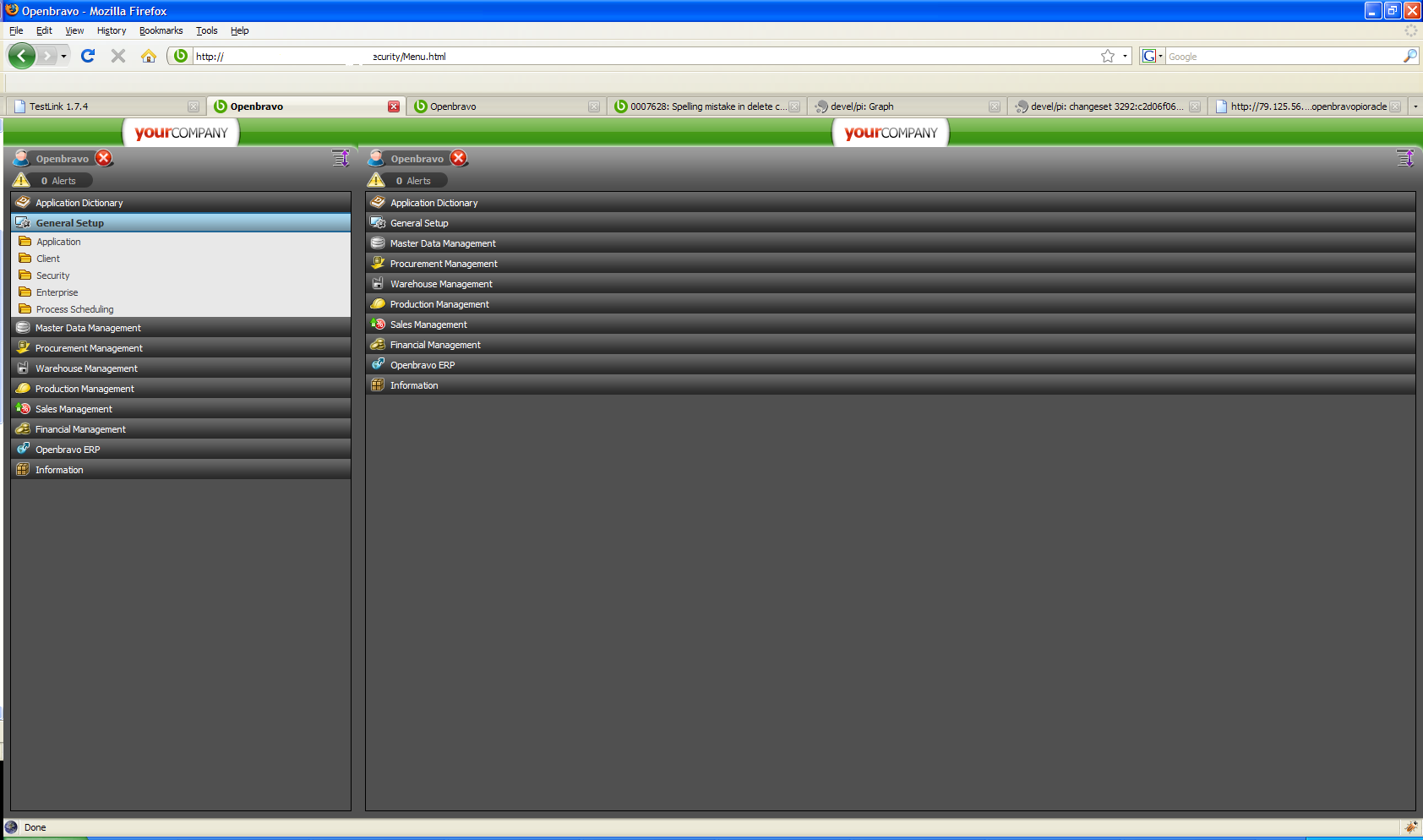Click the search magnifier icon
Screen dimensions: 1423x840
coord(1410,56)
